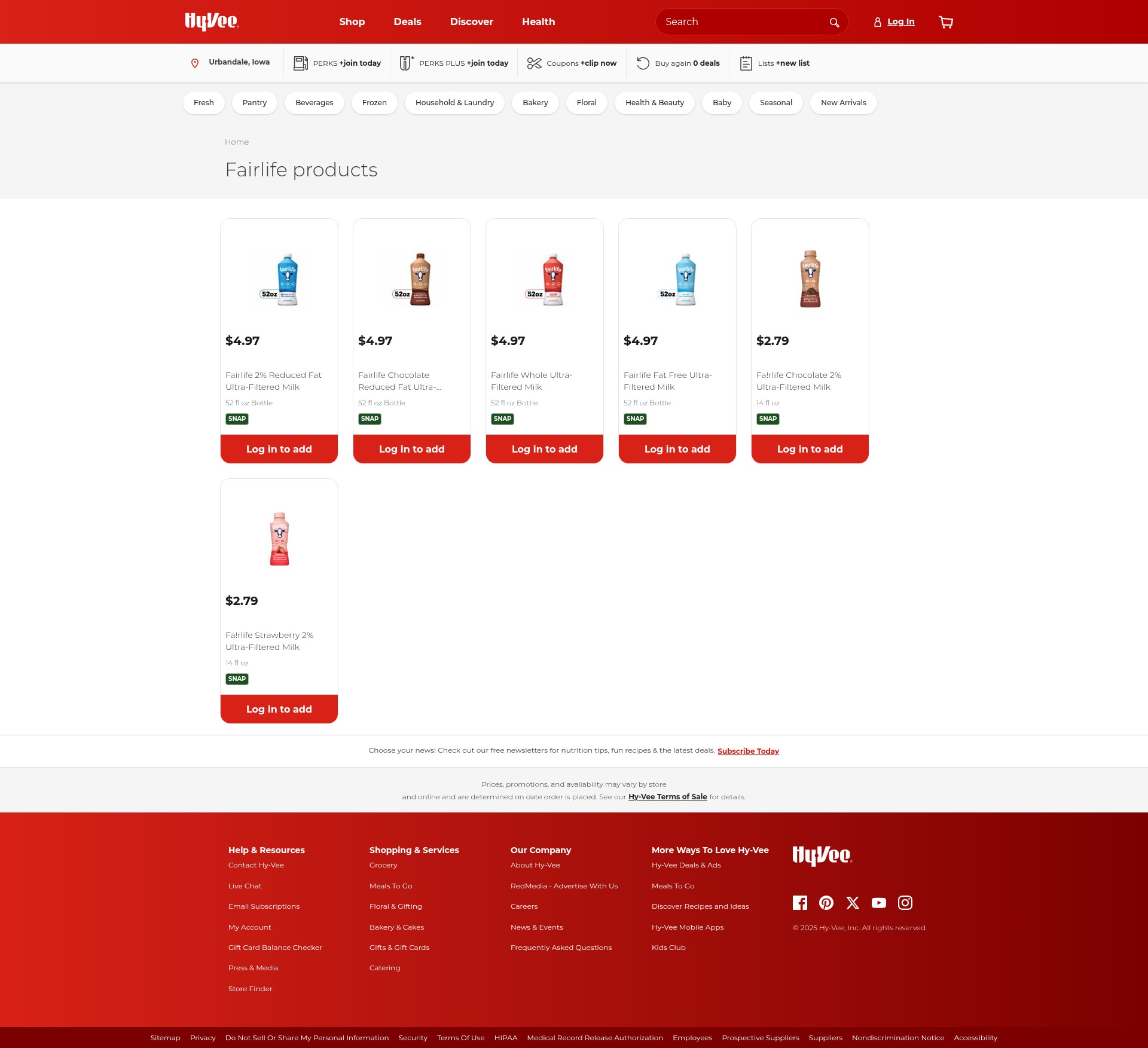The image size is (1148, 1048).
Task: Select the Floral category pill
Action: (587, 103)
